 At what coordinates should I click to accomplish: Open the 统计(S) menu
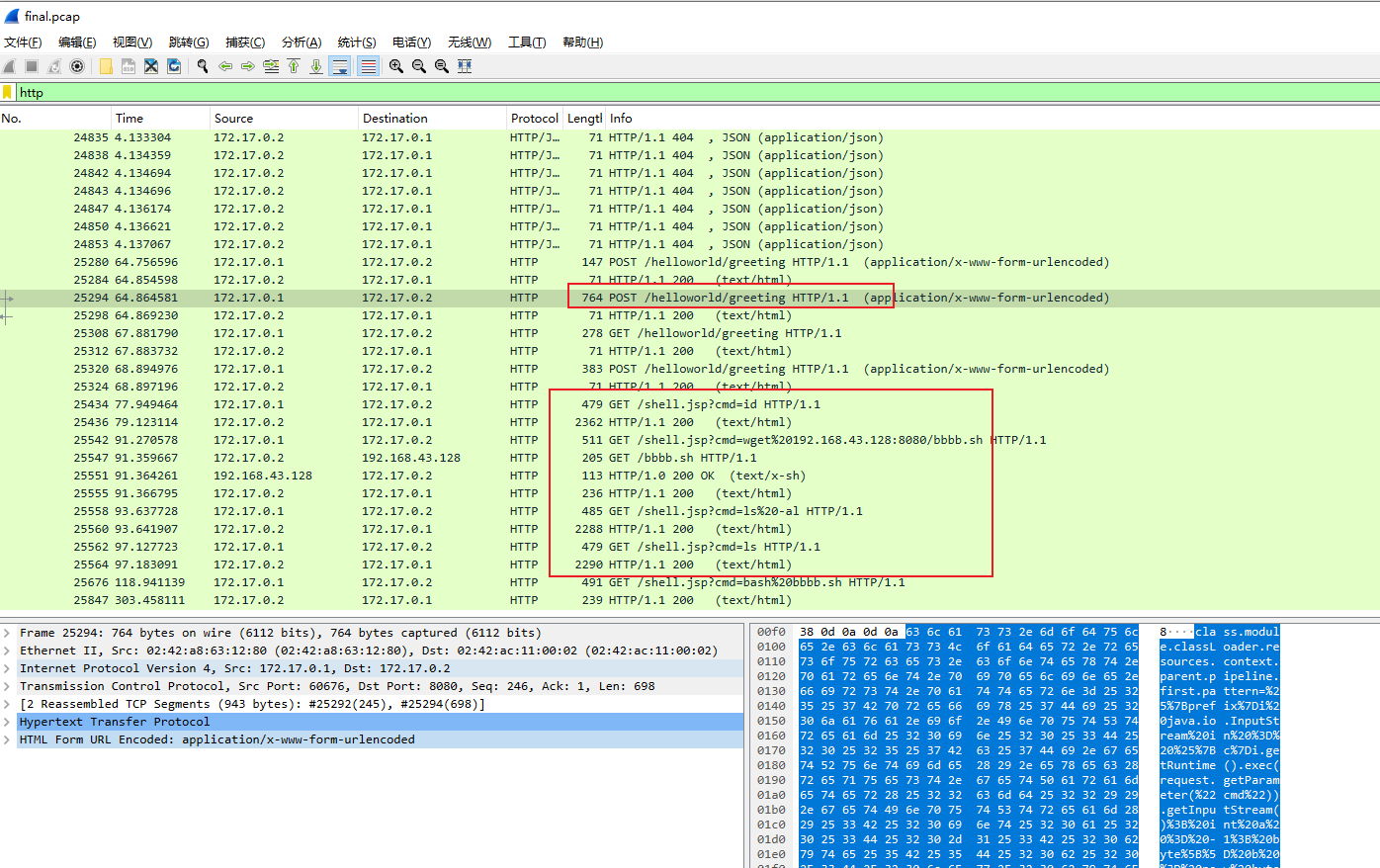click(357, 42)
